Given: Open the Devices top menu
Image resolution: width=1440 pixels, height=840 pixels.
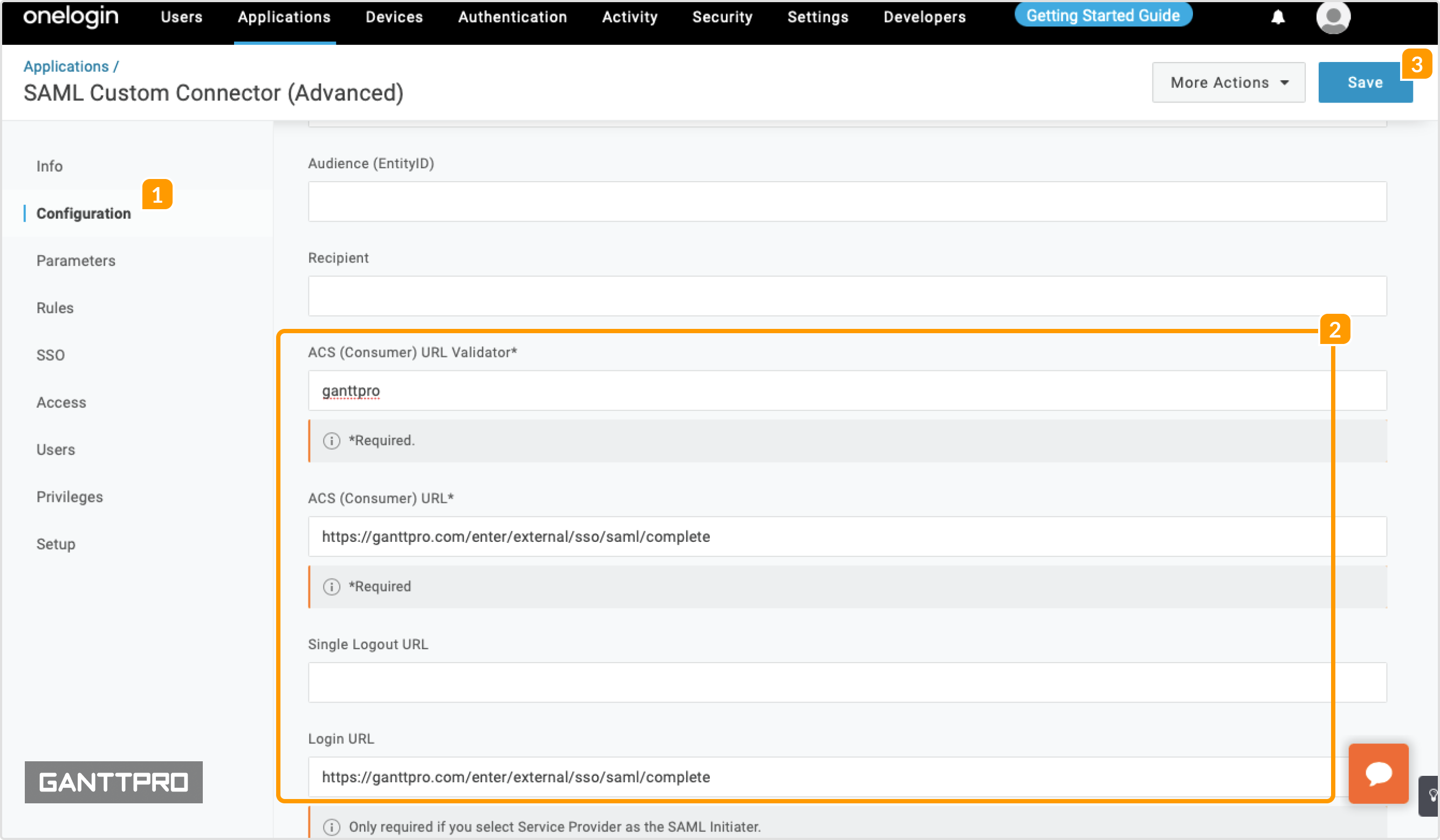Looking at the screenshot, I should coord(394,17).
